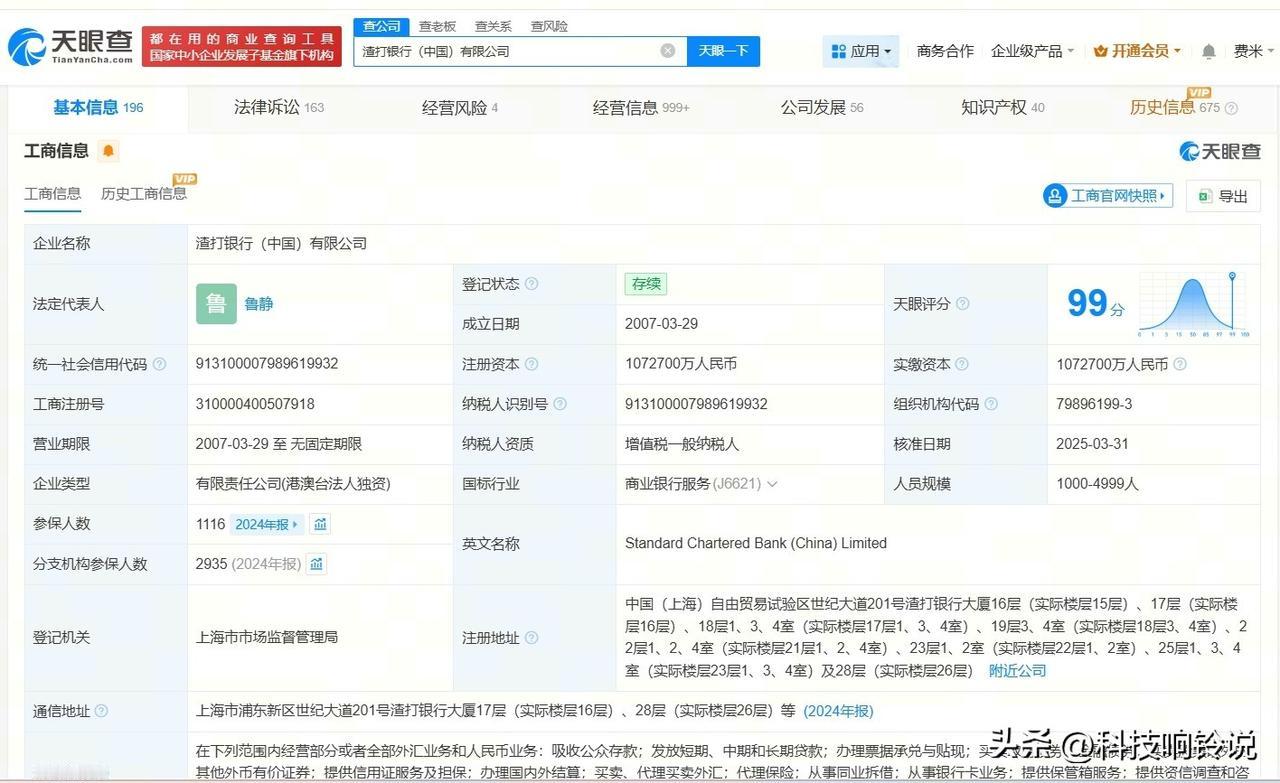Click the 存续 status badge
Screen dimensions: 1280x783
646,284
